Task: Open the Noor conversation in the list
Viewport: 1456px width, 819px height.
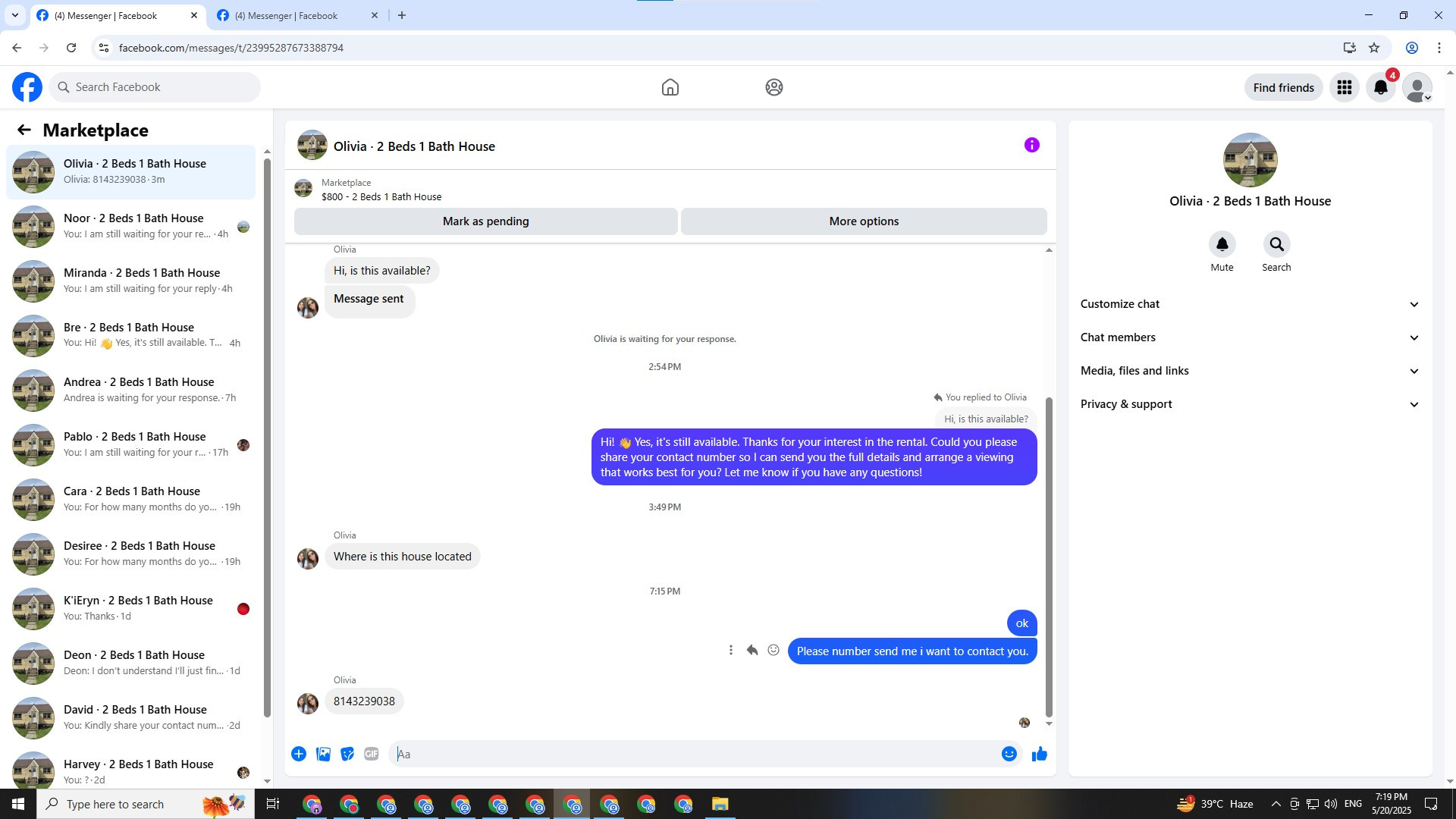Action: coord(133,226)
